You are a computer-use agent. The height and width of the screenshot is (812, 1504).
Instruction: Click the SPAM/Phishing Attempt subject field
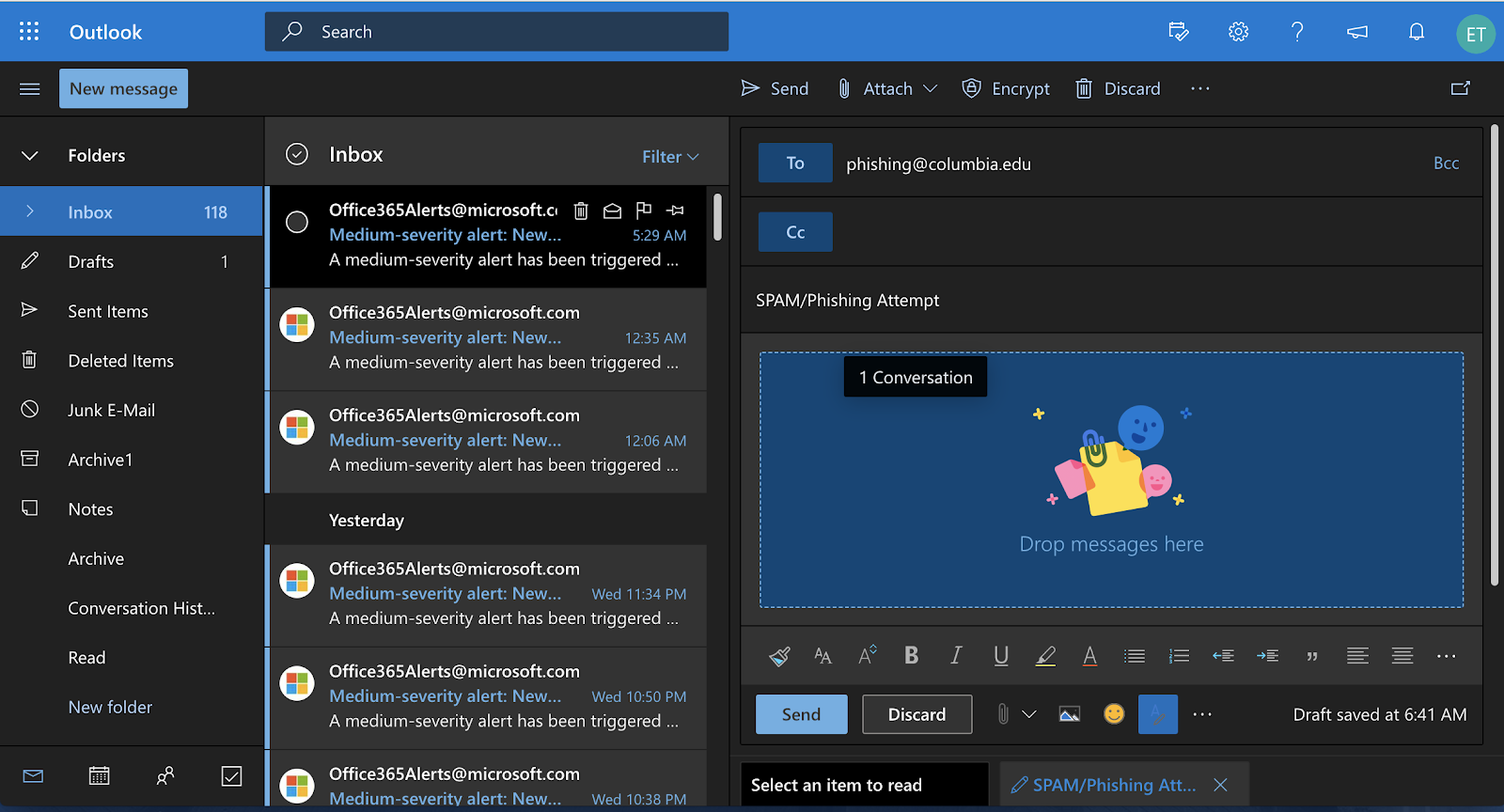point(1111,300)
